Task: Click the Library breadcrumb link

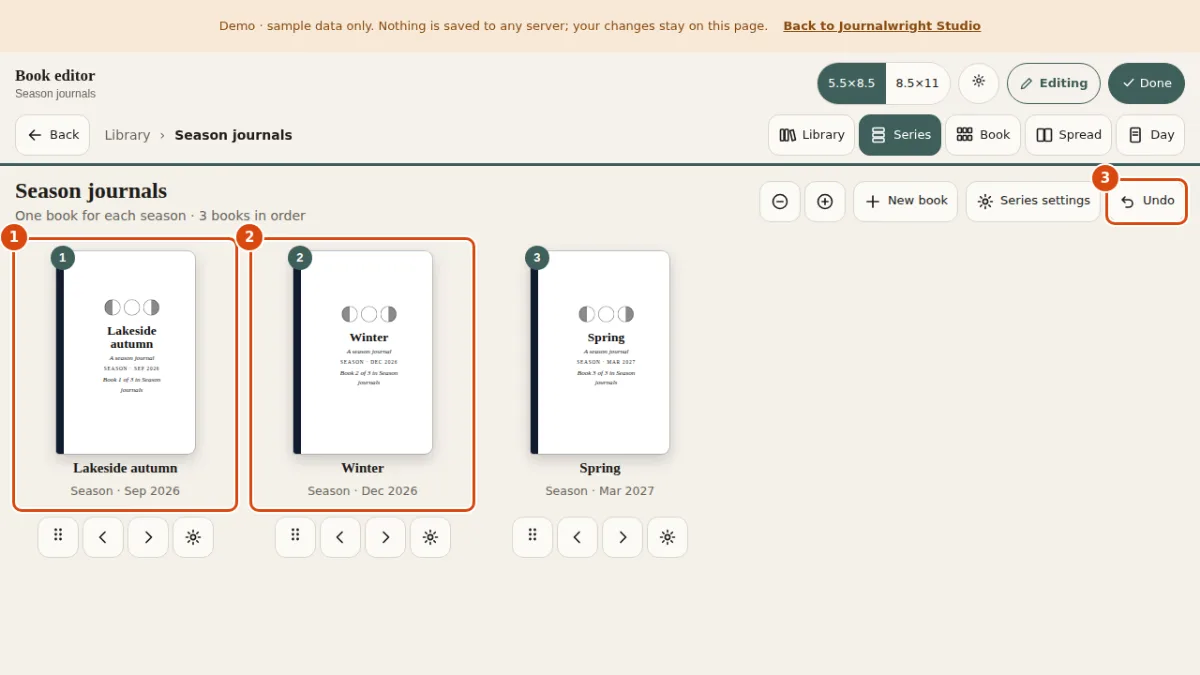Action: pyautogui.click(x=127, y=135)
